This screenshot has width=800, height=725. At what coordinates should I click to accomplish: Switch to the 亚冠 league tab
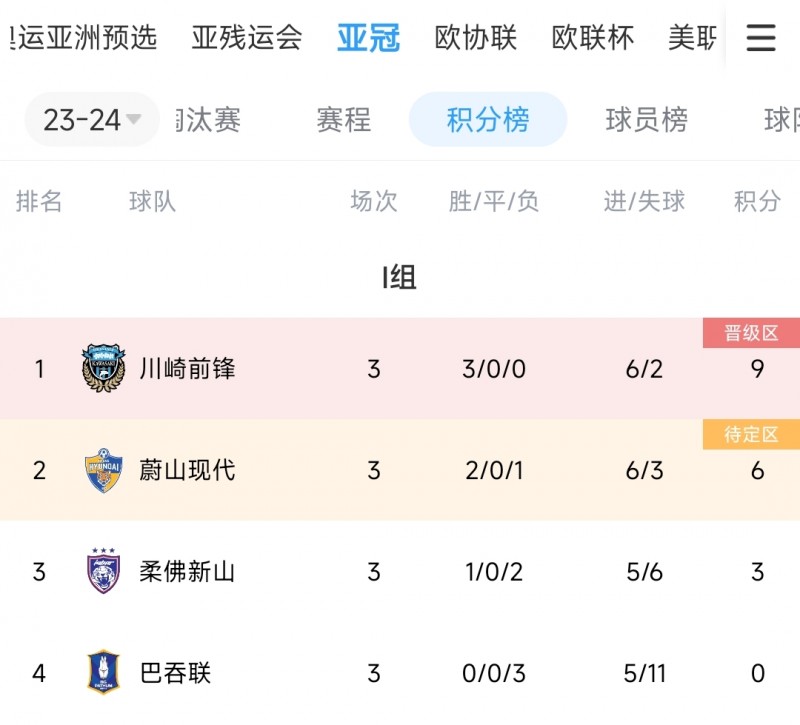coord(369,38)
